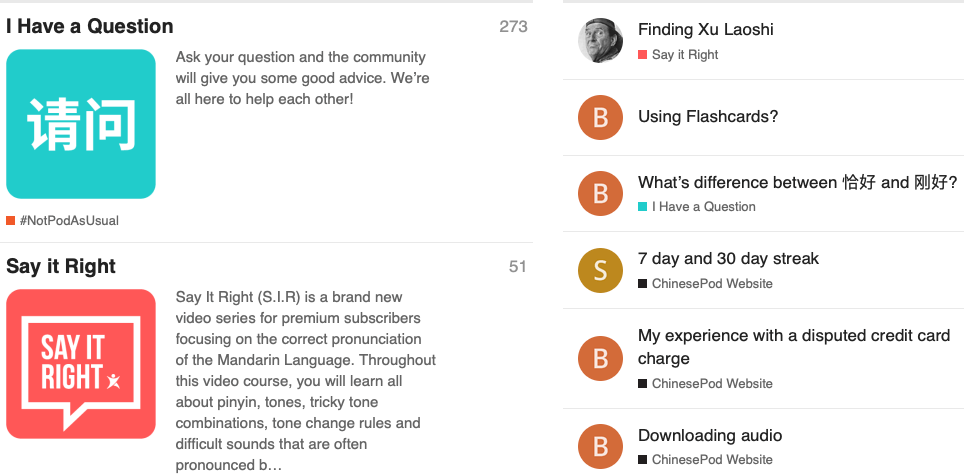This screenshot has height=475, width=964.
Task: Open the Using Flashcards? topic
Action: tap(708, 117)
